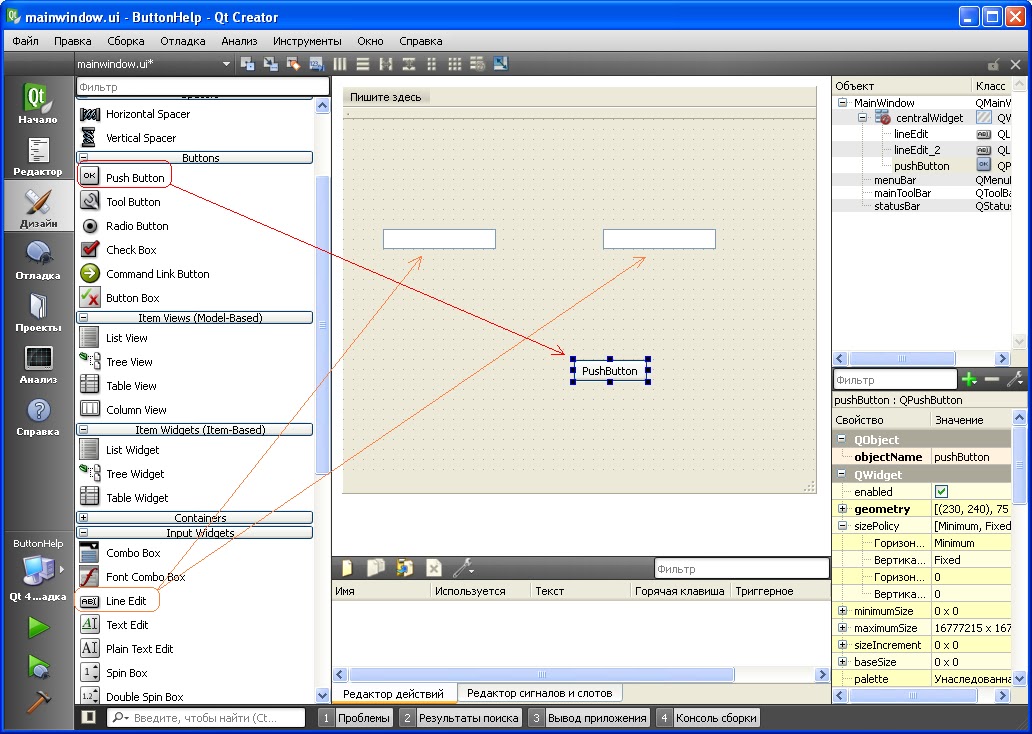Screen dimensions: 1032x734
Task: Open the Файл menu
Action: [x=25, y=41]
